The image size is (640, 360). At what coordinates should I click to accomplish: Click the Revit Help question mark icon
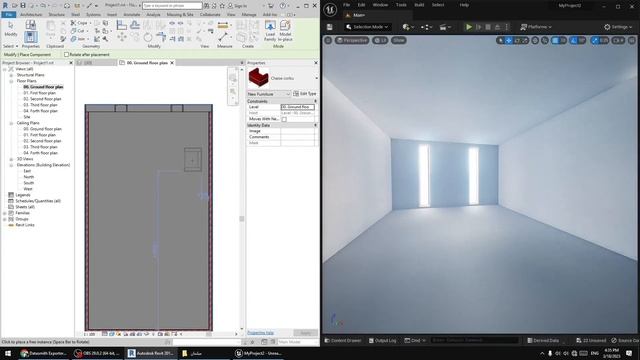tap(282, 6)
